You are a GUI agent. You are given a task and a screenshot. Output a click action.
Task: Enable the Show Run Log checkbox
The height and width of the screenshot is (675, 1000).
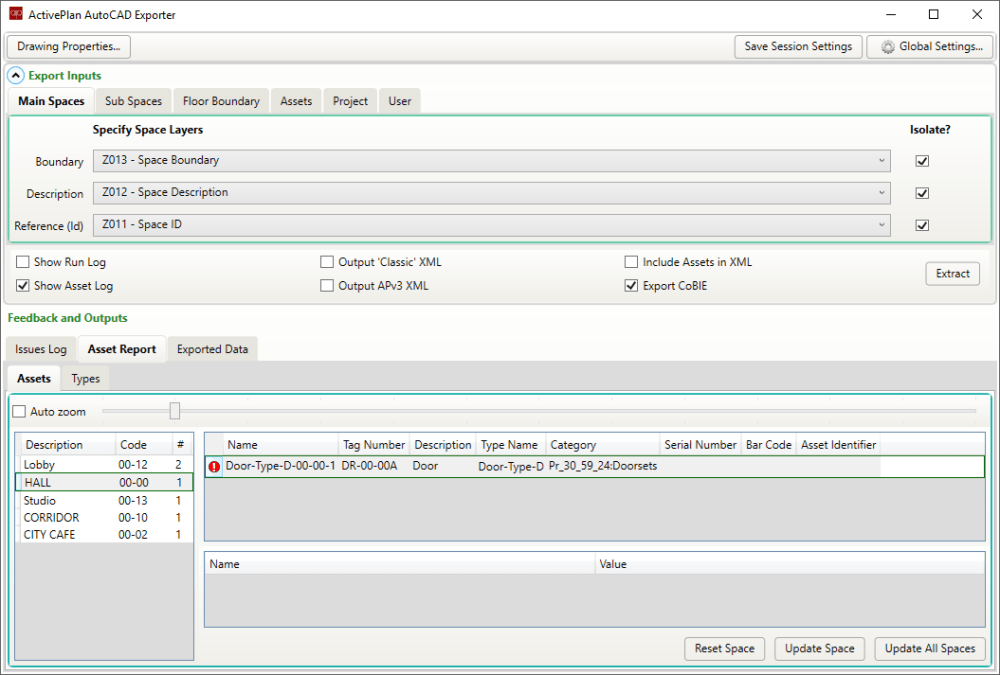pos(22,262)
